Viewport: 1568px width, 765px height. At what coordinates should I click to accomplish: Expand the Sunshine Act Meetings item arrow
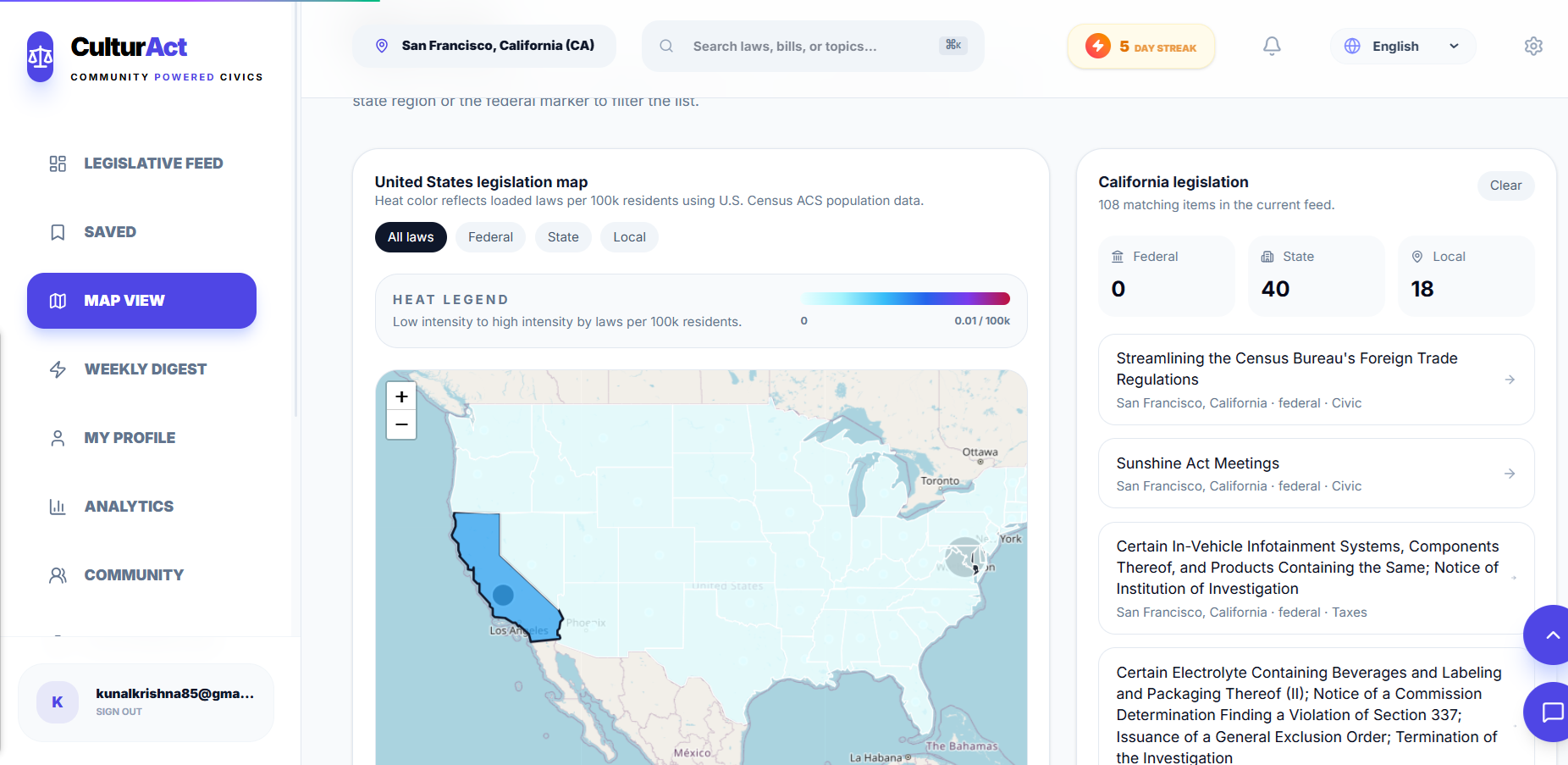(1510, 474)
